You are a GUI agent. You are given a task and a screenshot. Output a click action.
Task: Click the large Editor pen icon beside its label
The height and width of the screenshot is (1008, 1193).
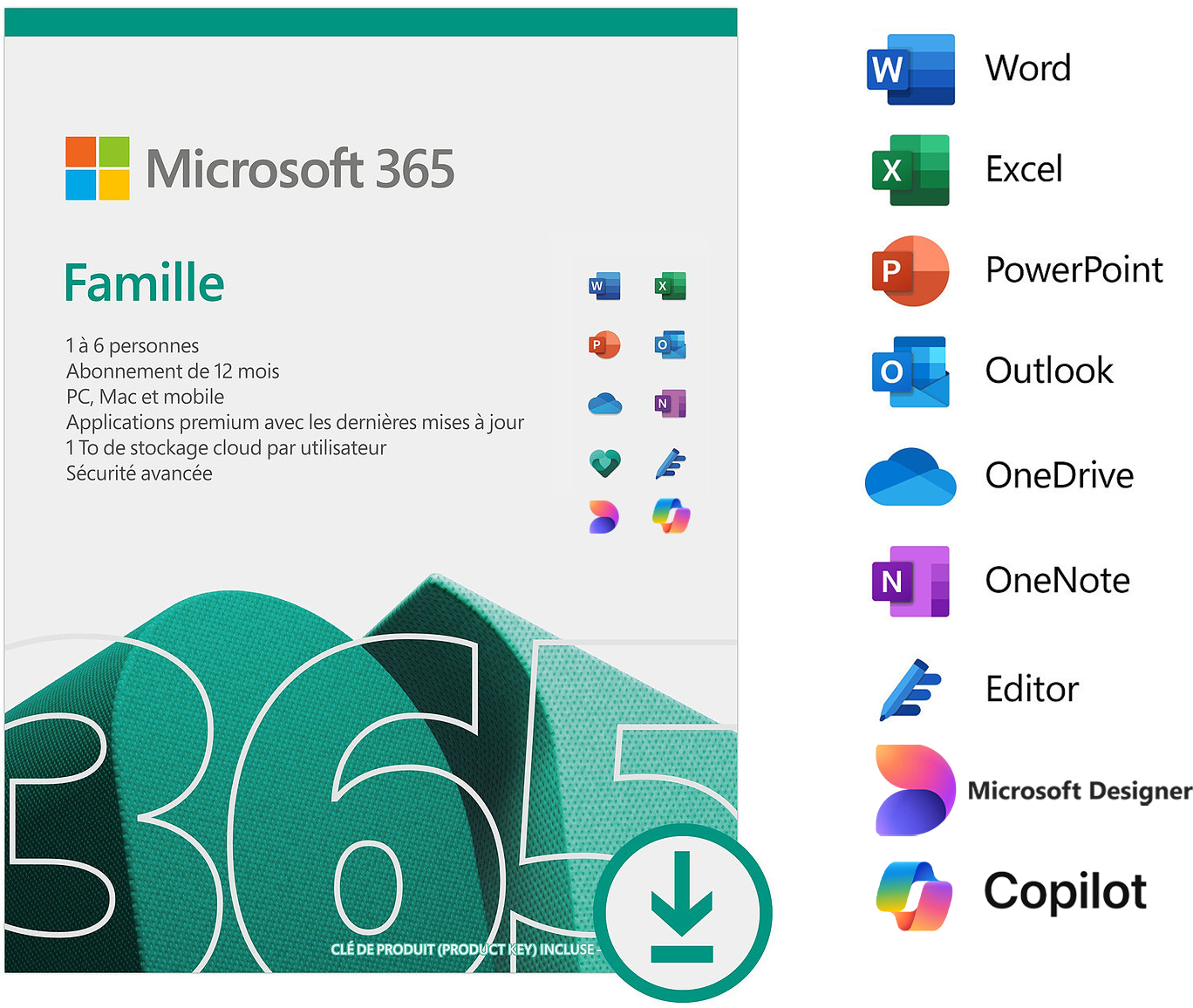point(910,689)
